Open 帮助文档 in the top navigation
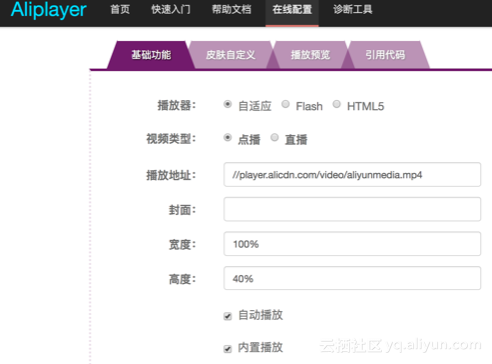 click(x=232, y=9)
